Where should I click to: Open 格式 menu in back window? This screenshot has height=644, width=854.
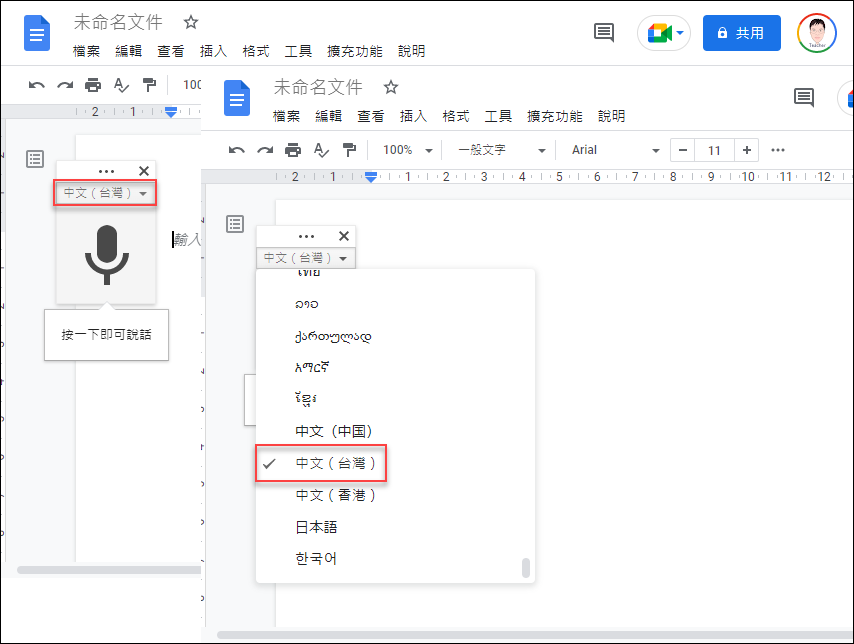(256, 51)
